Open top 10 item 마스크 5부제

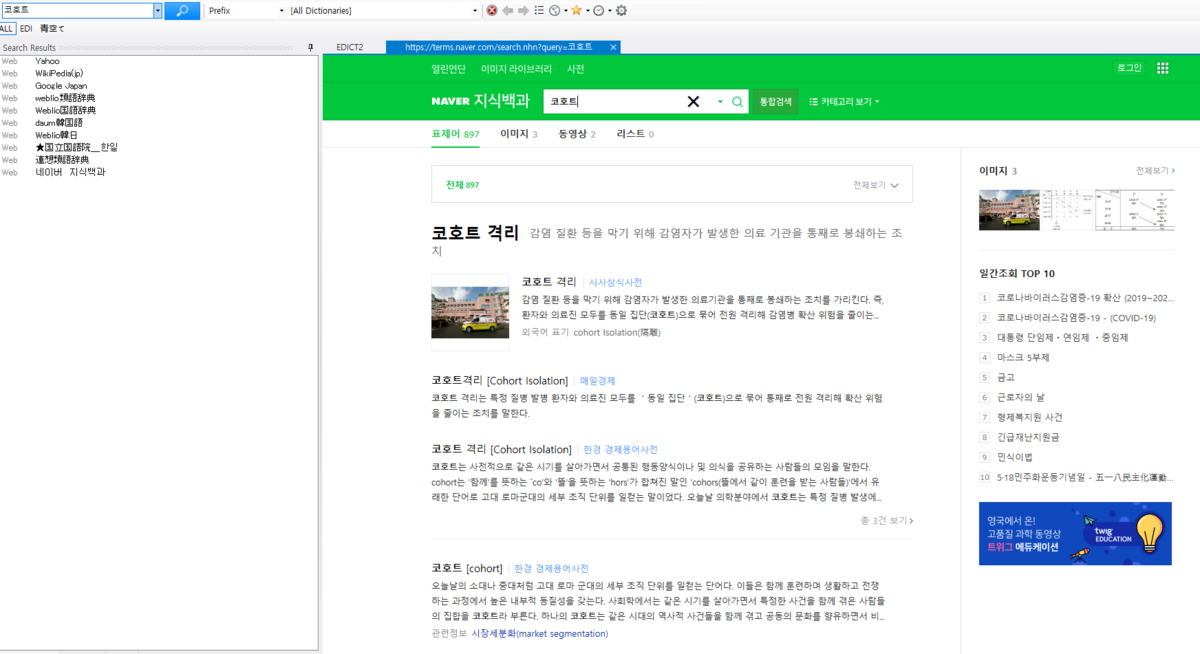tap(1023, 357)
